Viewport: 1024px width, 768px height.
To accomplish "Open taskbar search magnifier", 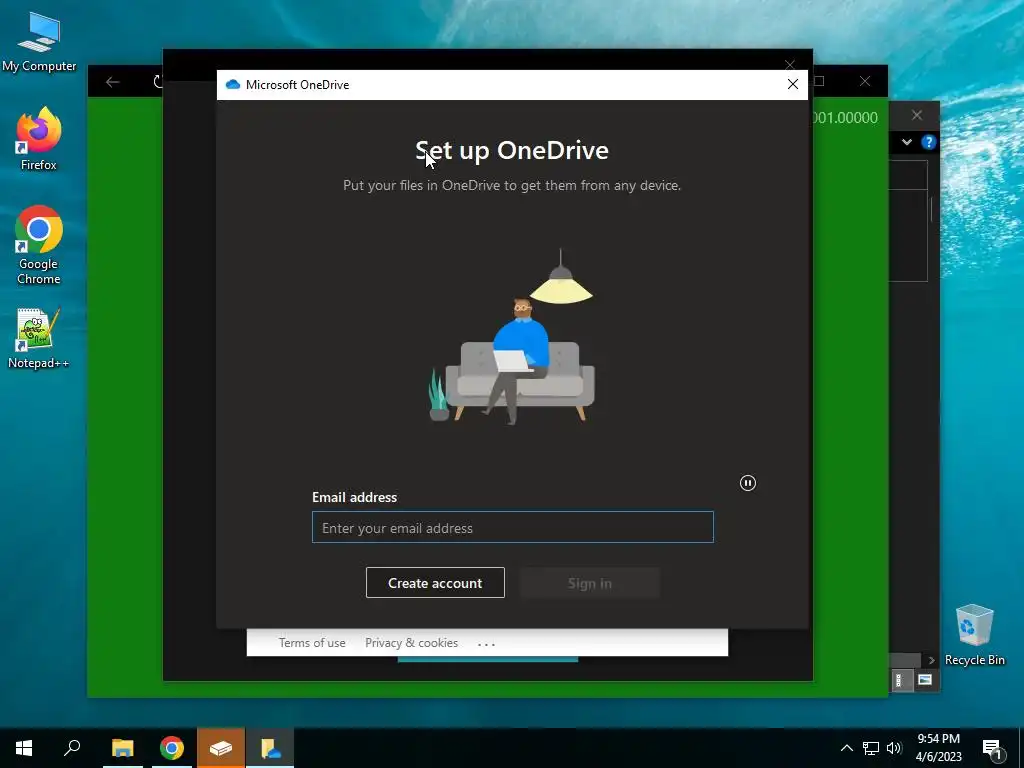I will (72, 748).
